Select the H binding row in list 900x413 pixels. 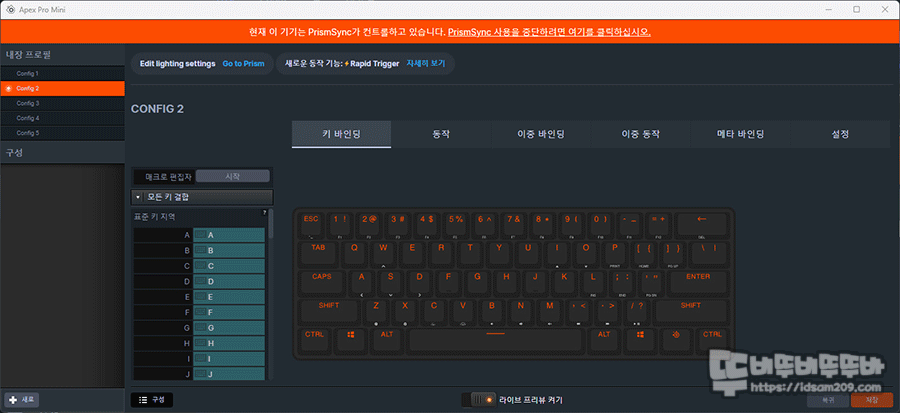pos(199,344)
